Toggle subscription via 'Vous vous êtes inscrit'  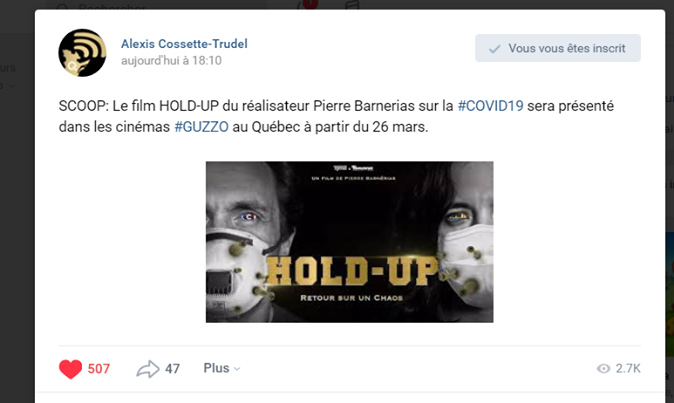(x=558, y=48)
